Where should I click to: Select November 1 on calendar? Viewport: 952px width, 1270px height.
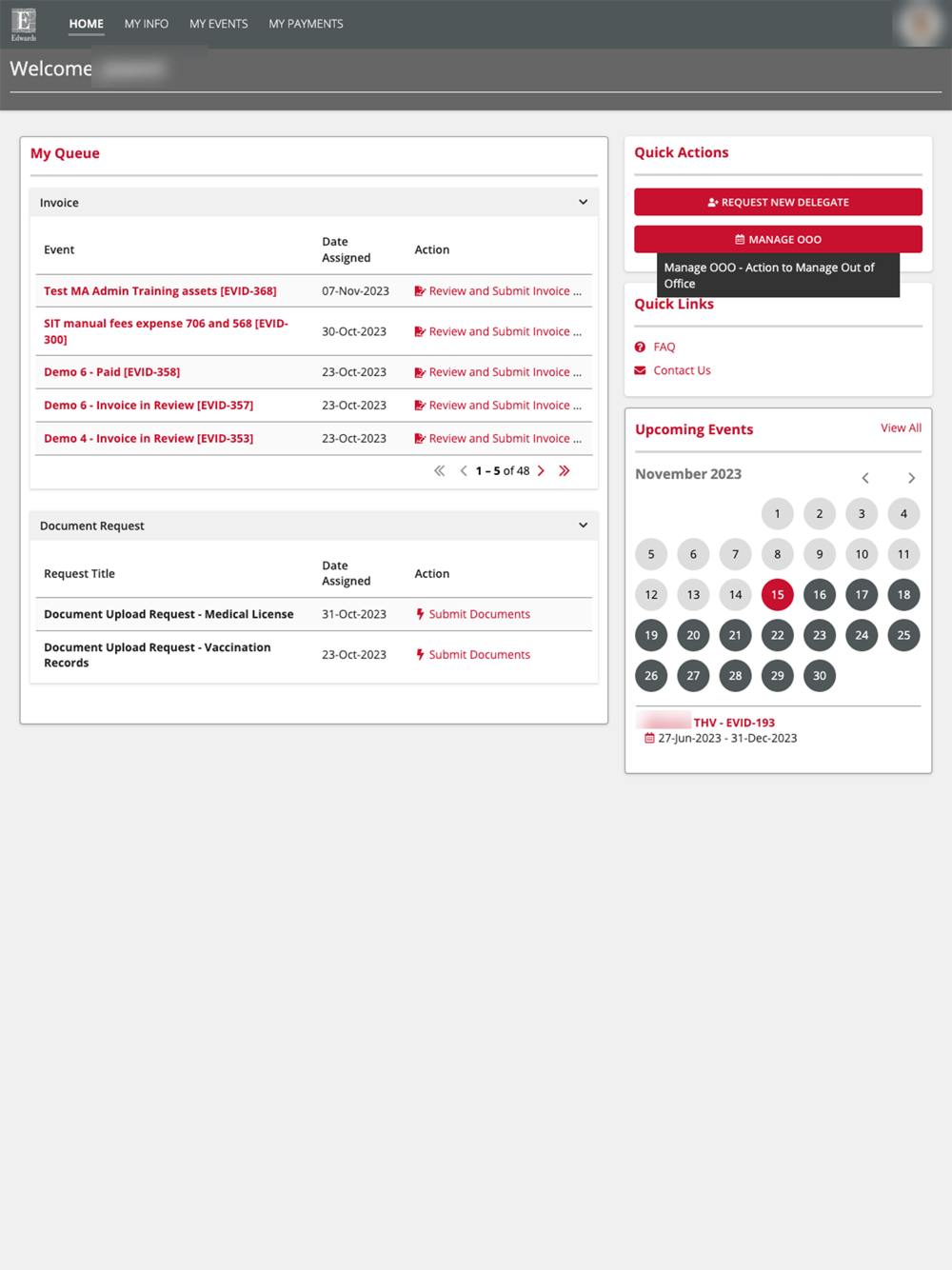pos(778,514)
